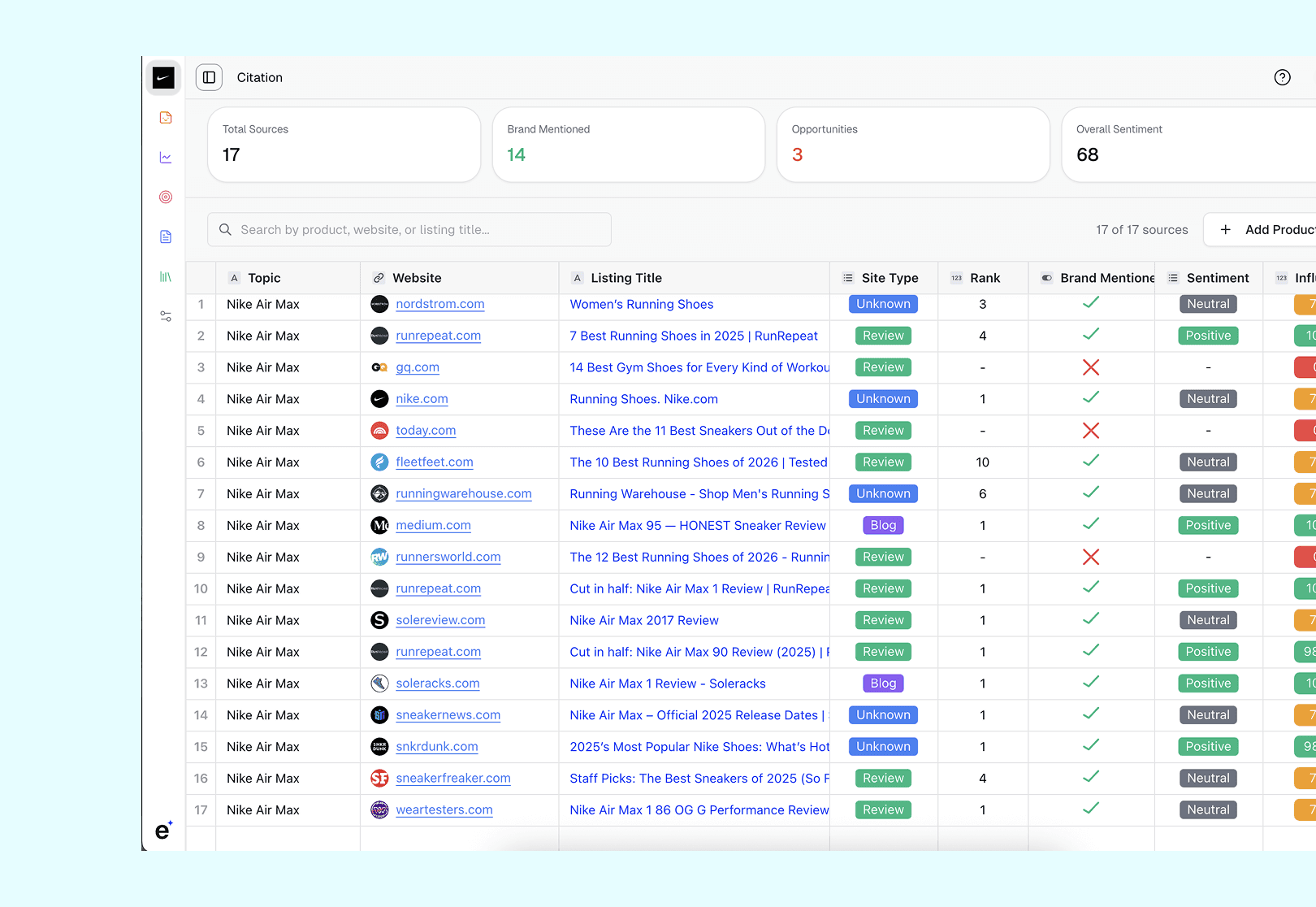Viewport: 1316px width, 907px height.
Task: Click the Nike logo icon in sidebar
Action: [163, 78]
